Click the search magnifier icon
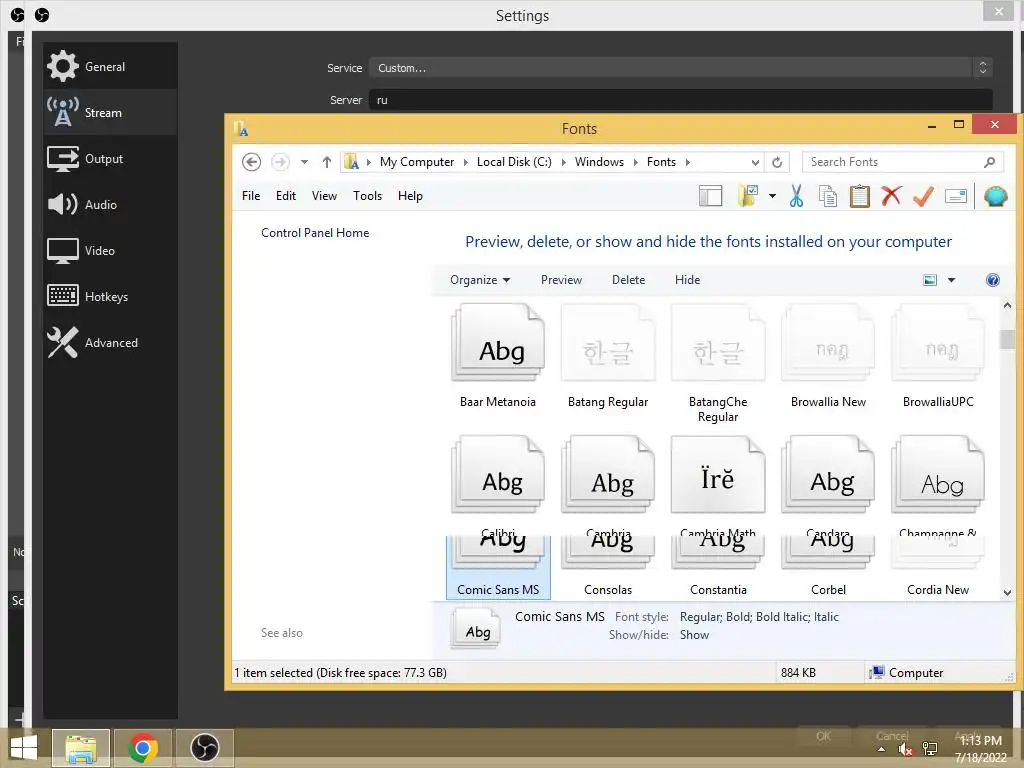 coord(989,162)
